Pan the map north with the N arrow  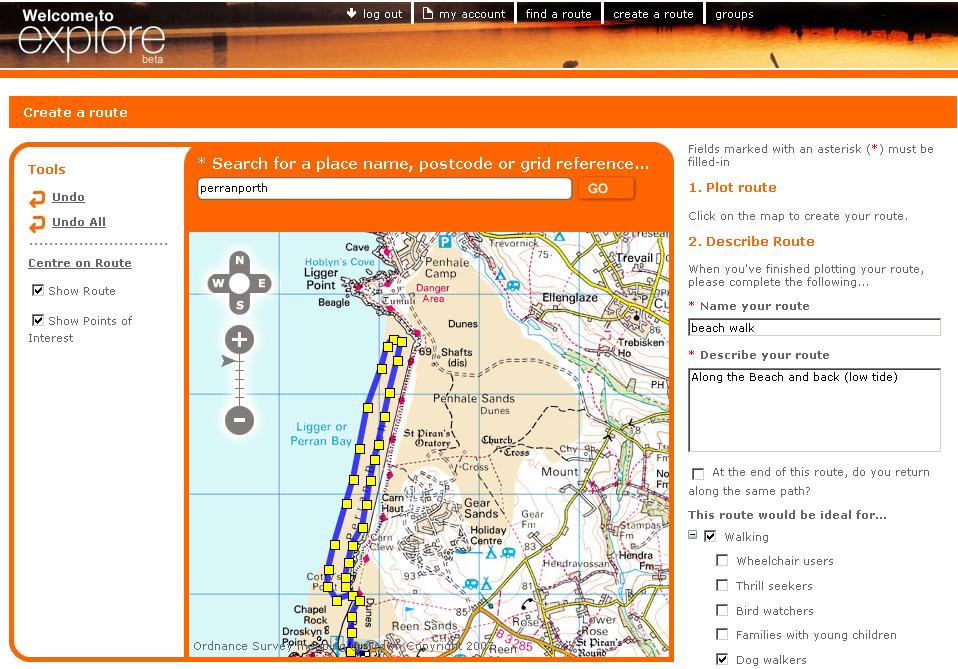click(240, 260)
